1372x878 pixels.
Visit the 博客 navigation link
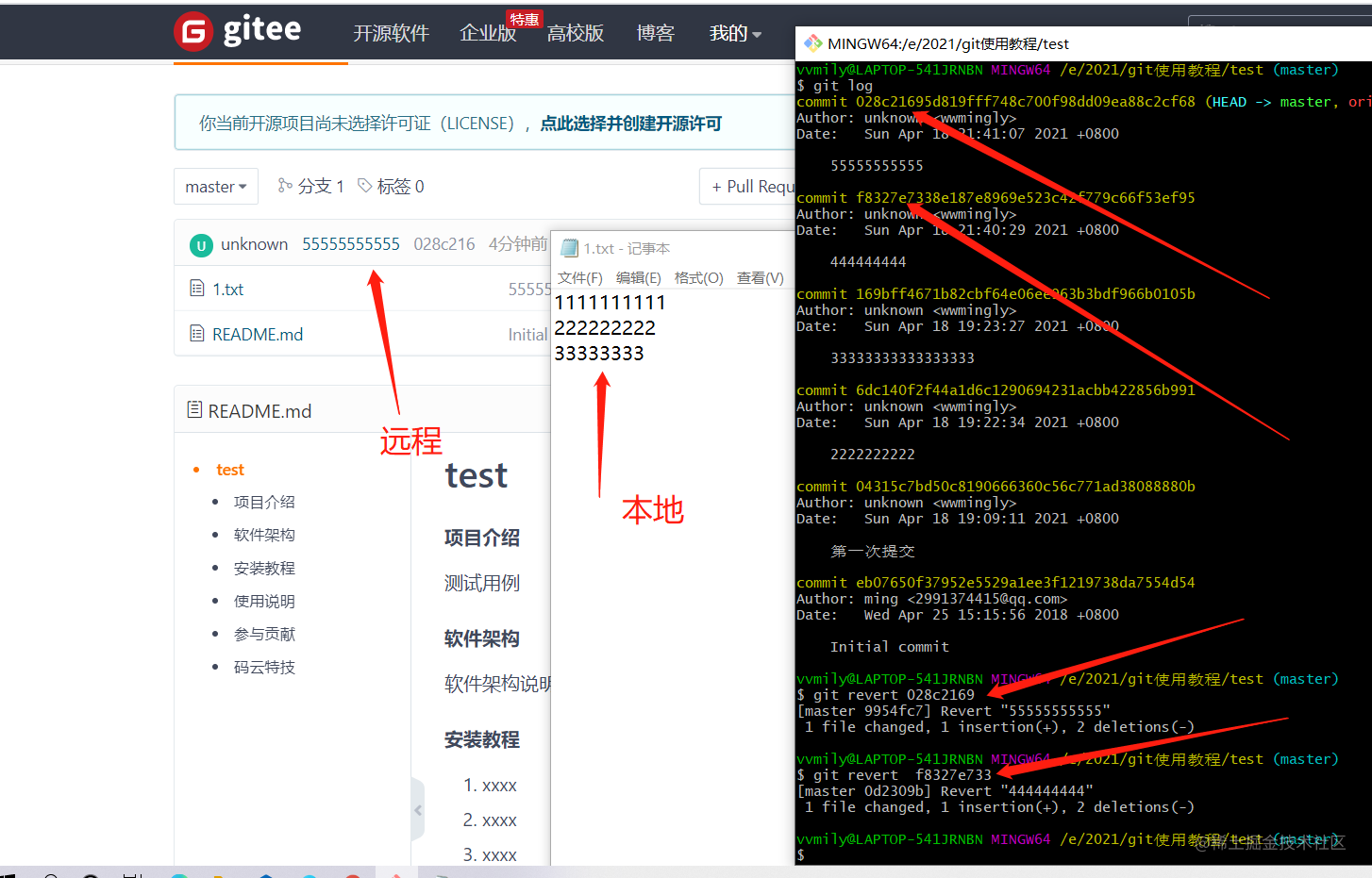(655, 34)
